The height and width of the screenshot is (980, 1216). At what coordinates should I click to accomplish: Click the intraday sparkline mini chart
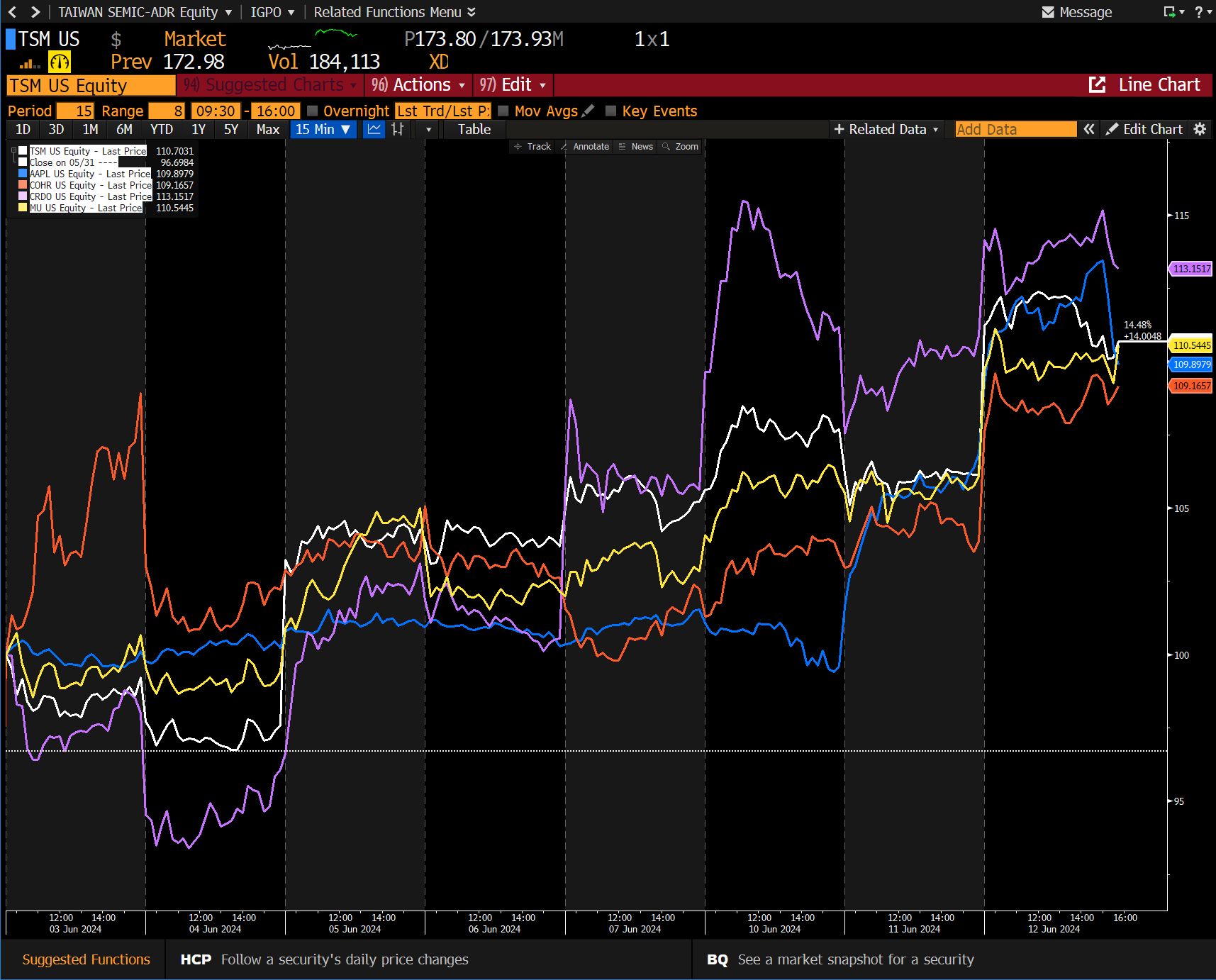click(312, 39)
